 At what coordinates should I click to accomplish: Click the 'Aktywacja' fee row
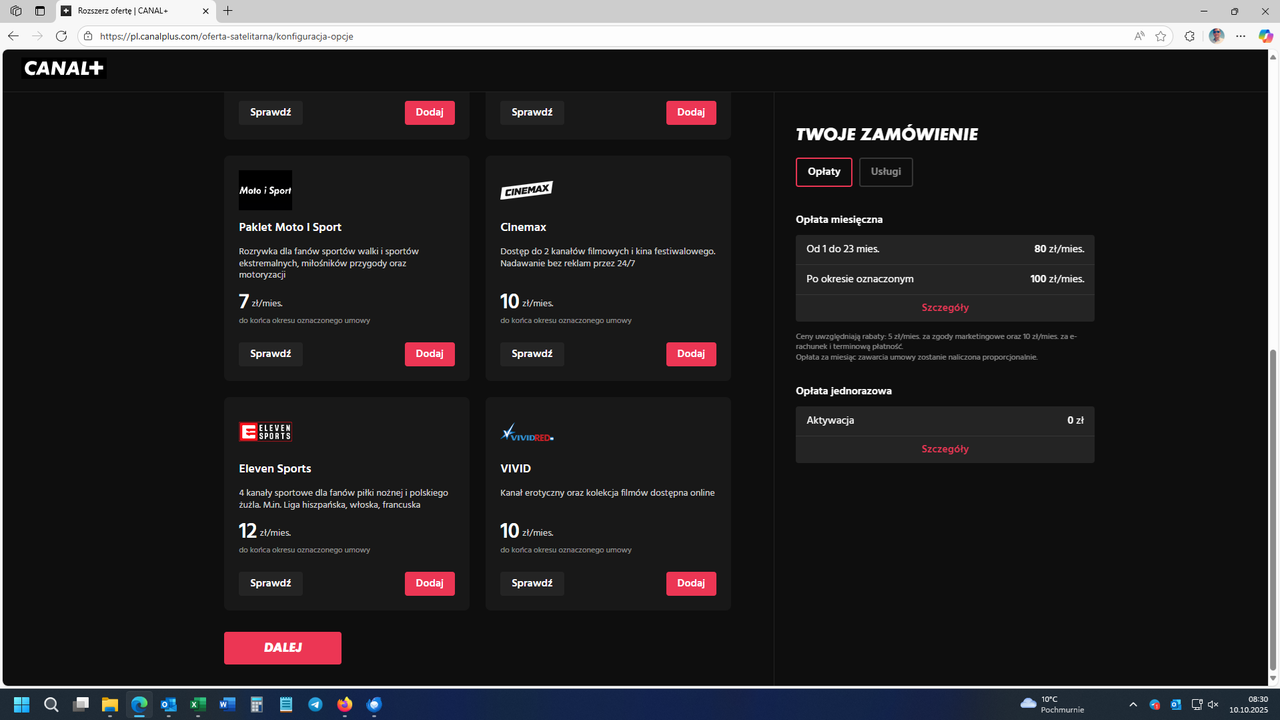tap(945, 420)
